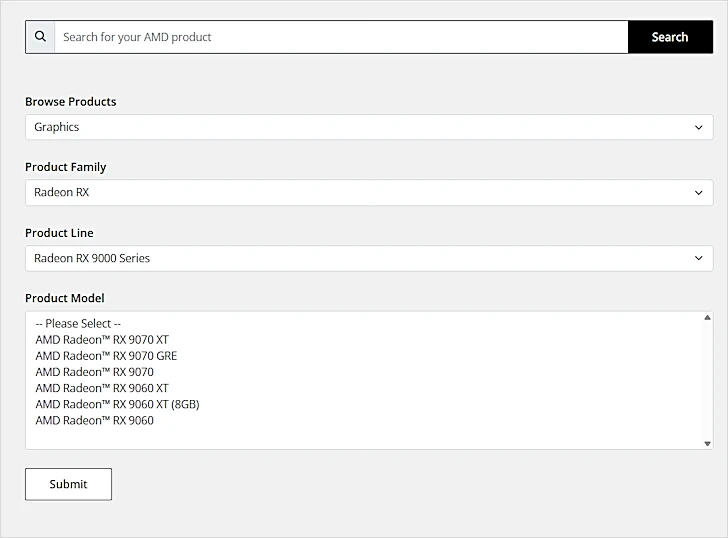Select AMD Radeon RX 9060 XT (8GB) model
Image resolution: width=728 pixels, height=538 pixels.
point(117,404)
